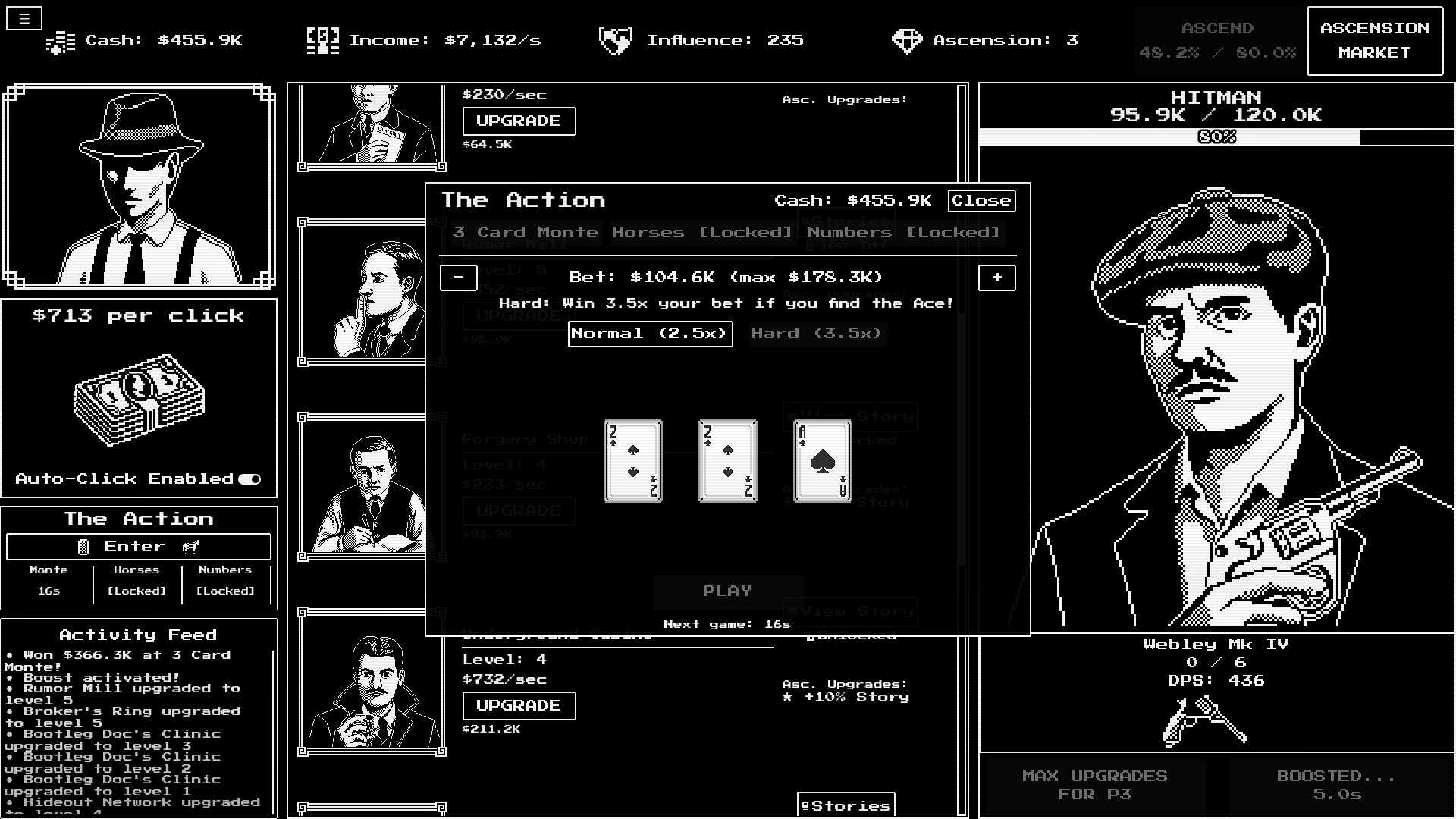Pick the left 2 of spades card
Image resolution: width=1456 pixels, height=819 pixels.
633,461
